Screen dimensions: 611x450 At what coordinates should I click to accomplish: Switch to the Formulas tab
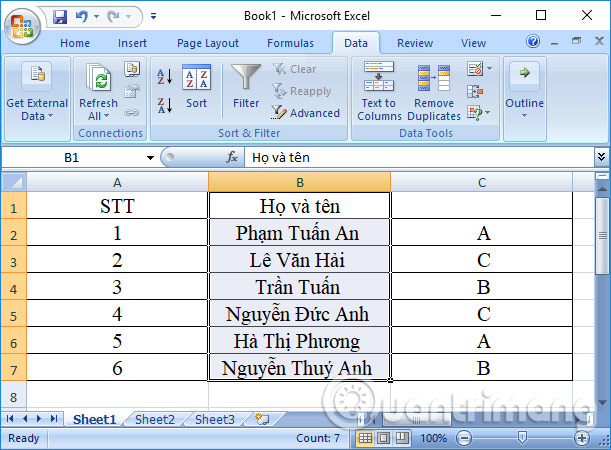pos(290,43)
